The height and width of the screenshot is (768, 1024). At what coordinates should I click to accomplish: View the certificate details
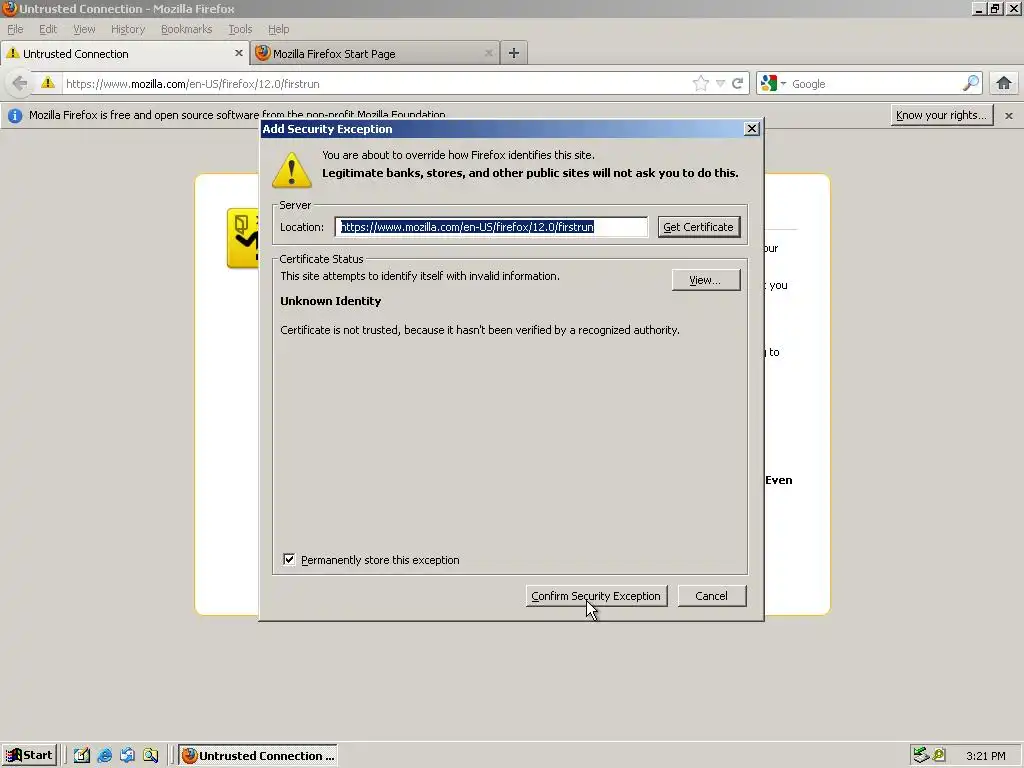706,280
